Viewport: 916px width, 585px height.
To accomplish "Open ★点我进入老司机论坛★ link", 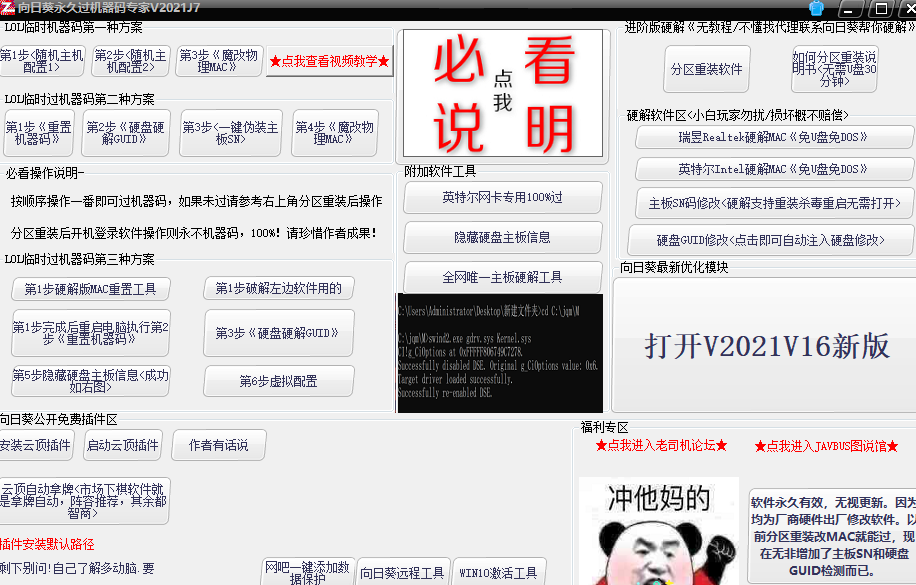I will [x=661, y=446].
